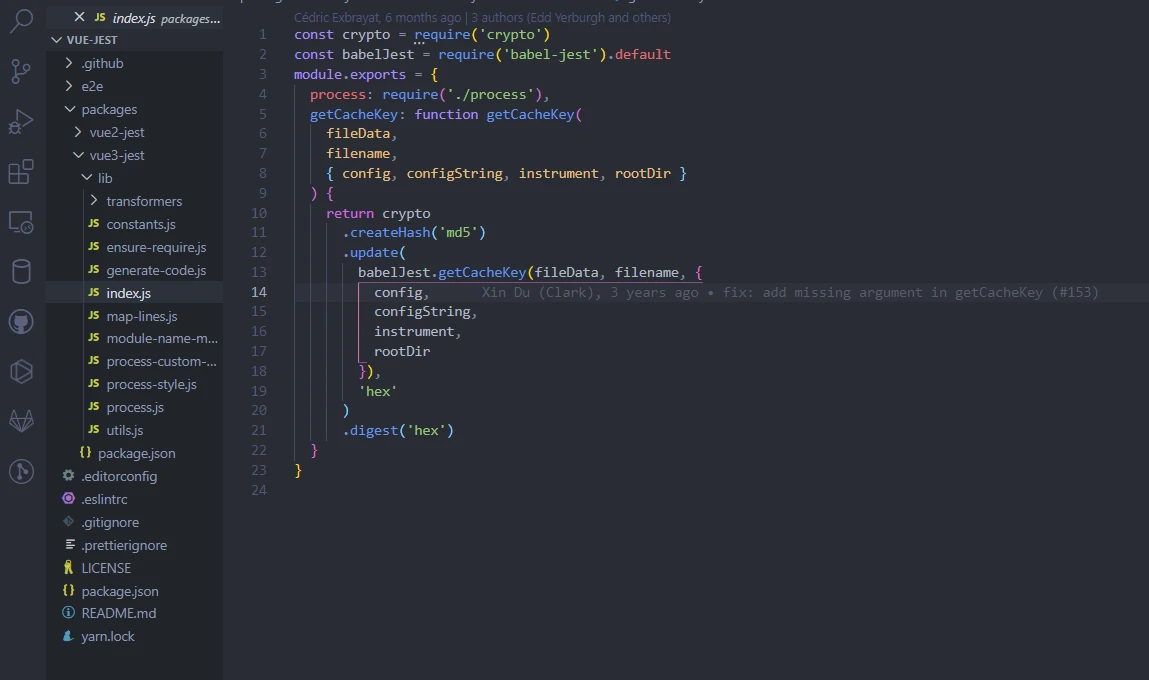Select yarn.lock in the explorer
Image resolution: width=1149 pixels, height=680 pixels.
point(107,636)
